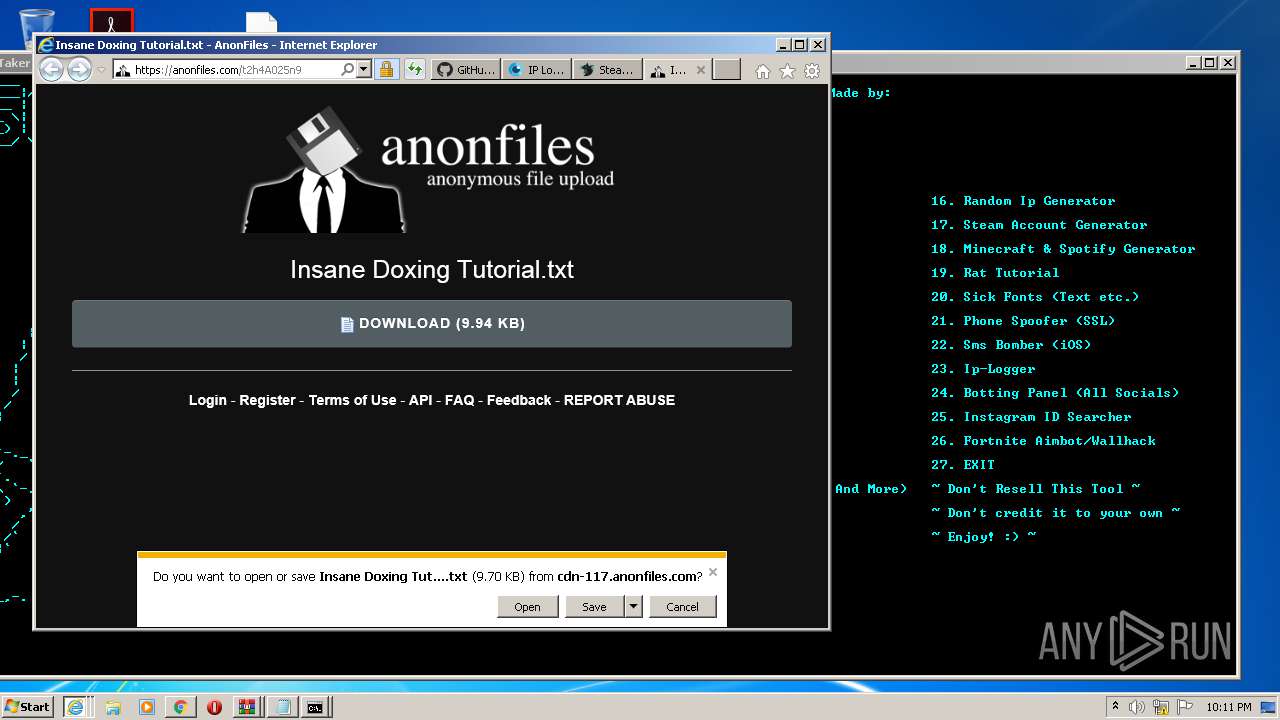Screen dimensions: 1280x720
Task: Click '27. EXIT' in console window
Action: click(x=963, y=465)
